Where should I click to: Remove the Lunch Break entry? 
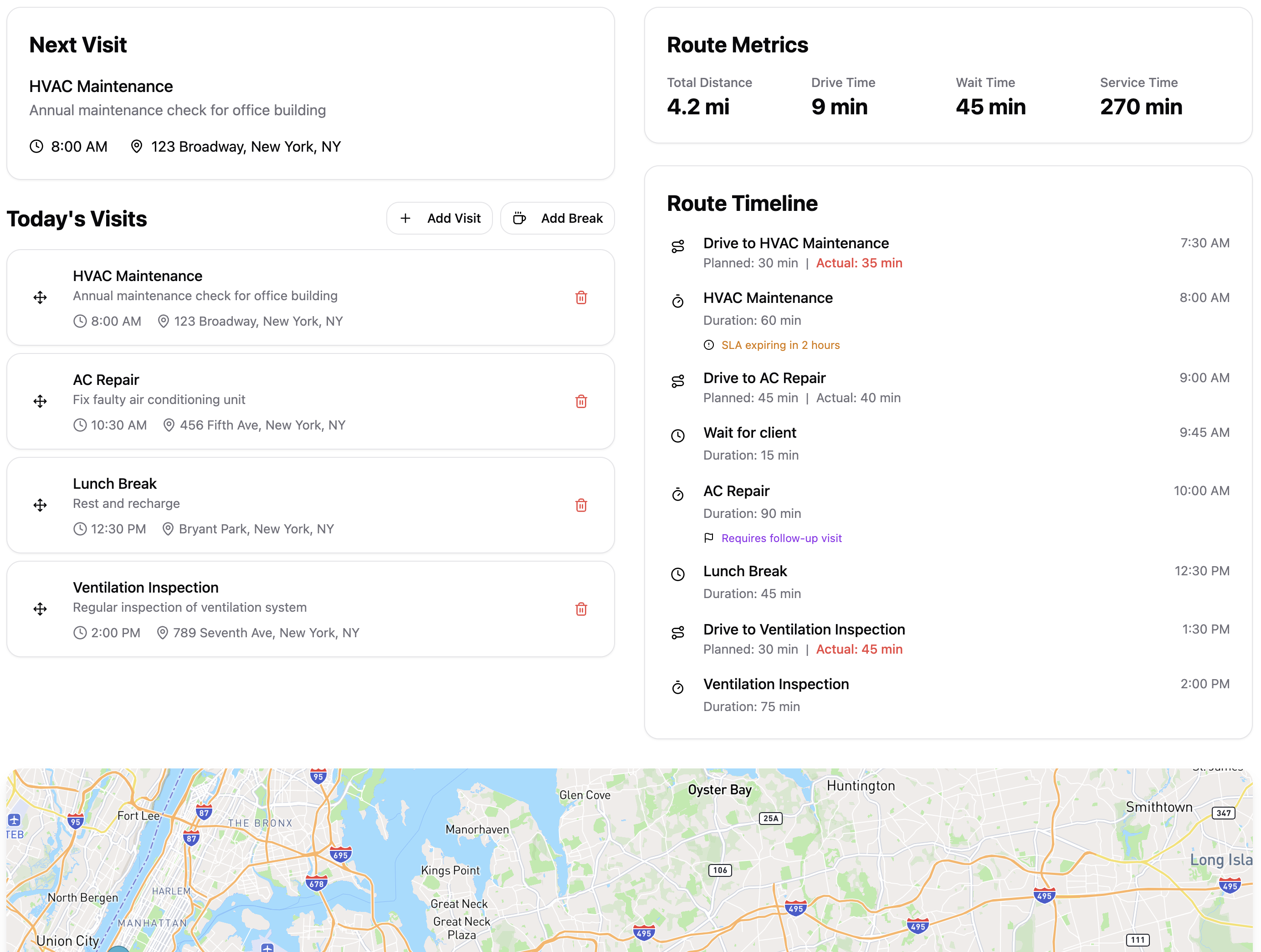581,505
